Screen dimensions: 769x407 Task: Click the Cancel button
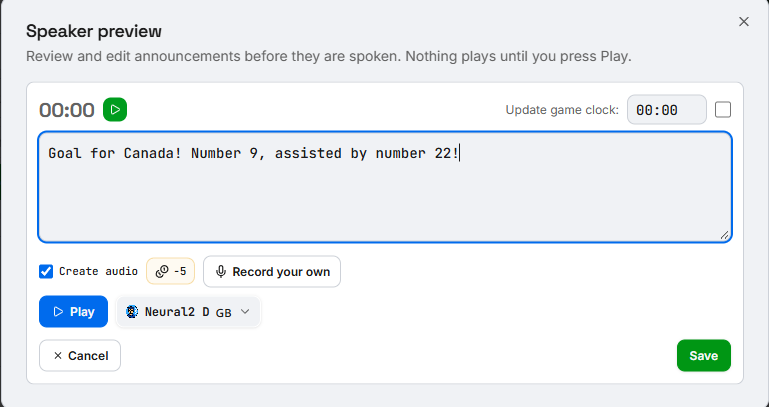pos(80,356)
